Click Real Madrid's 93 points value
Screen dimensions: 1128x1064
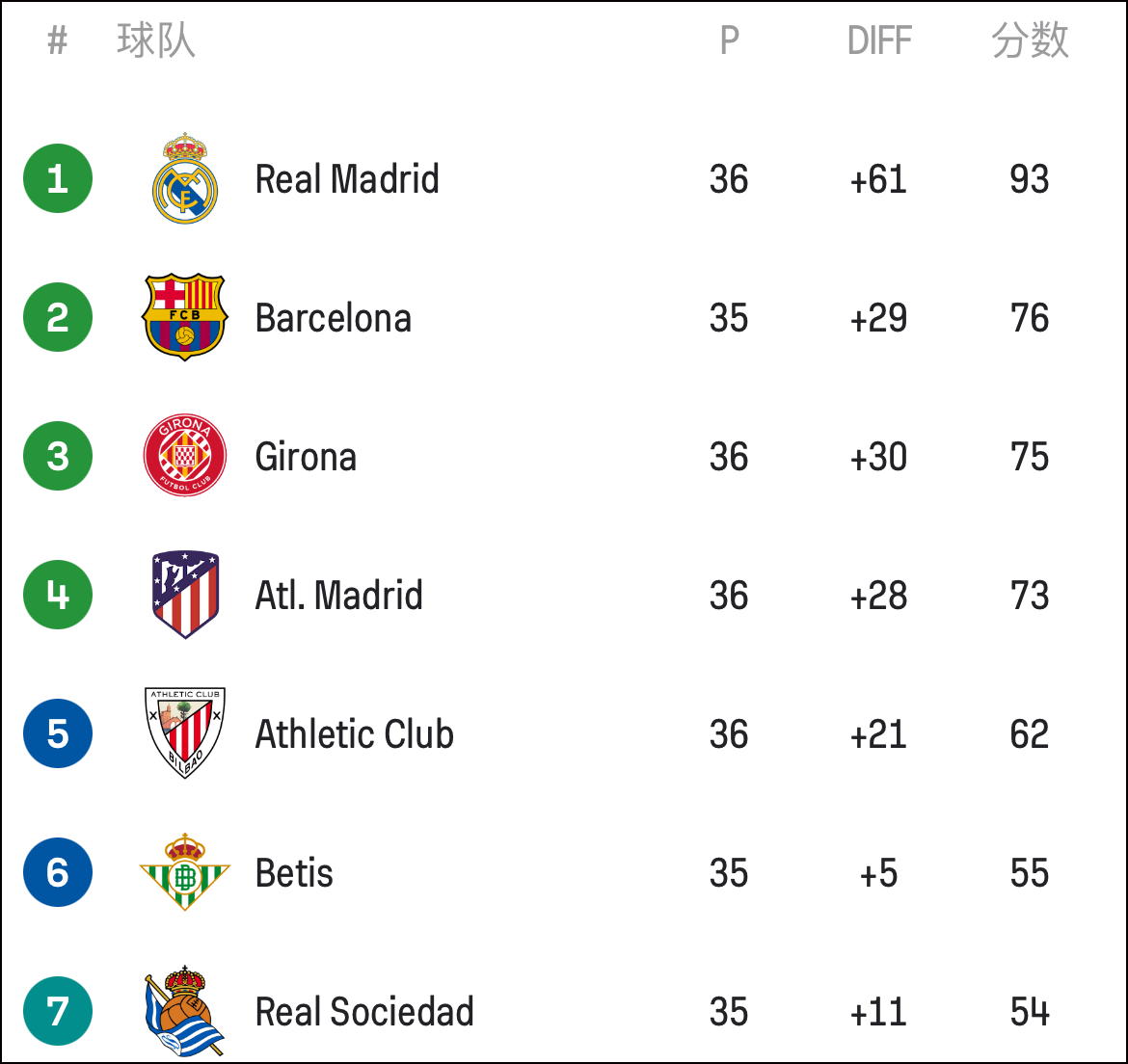click(1030, 179)
